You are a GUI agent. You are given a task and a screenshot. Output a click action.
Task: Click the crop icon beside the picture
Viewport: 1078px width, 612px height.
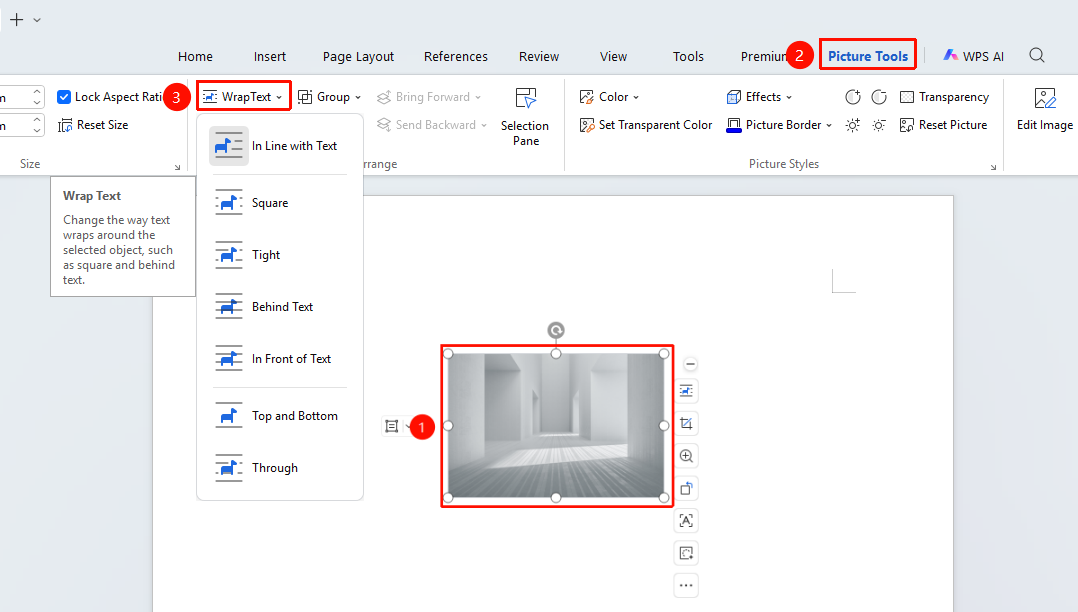tap(686, 424)
